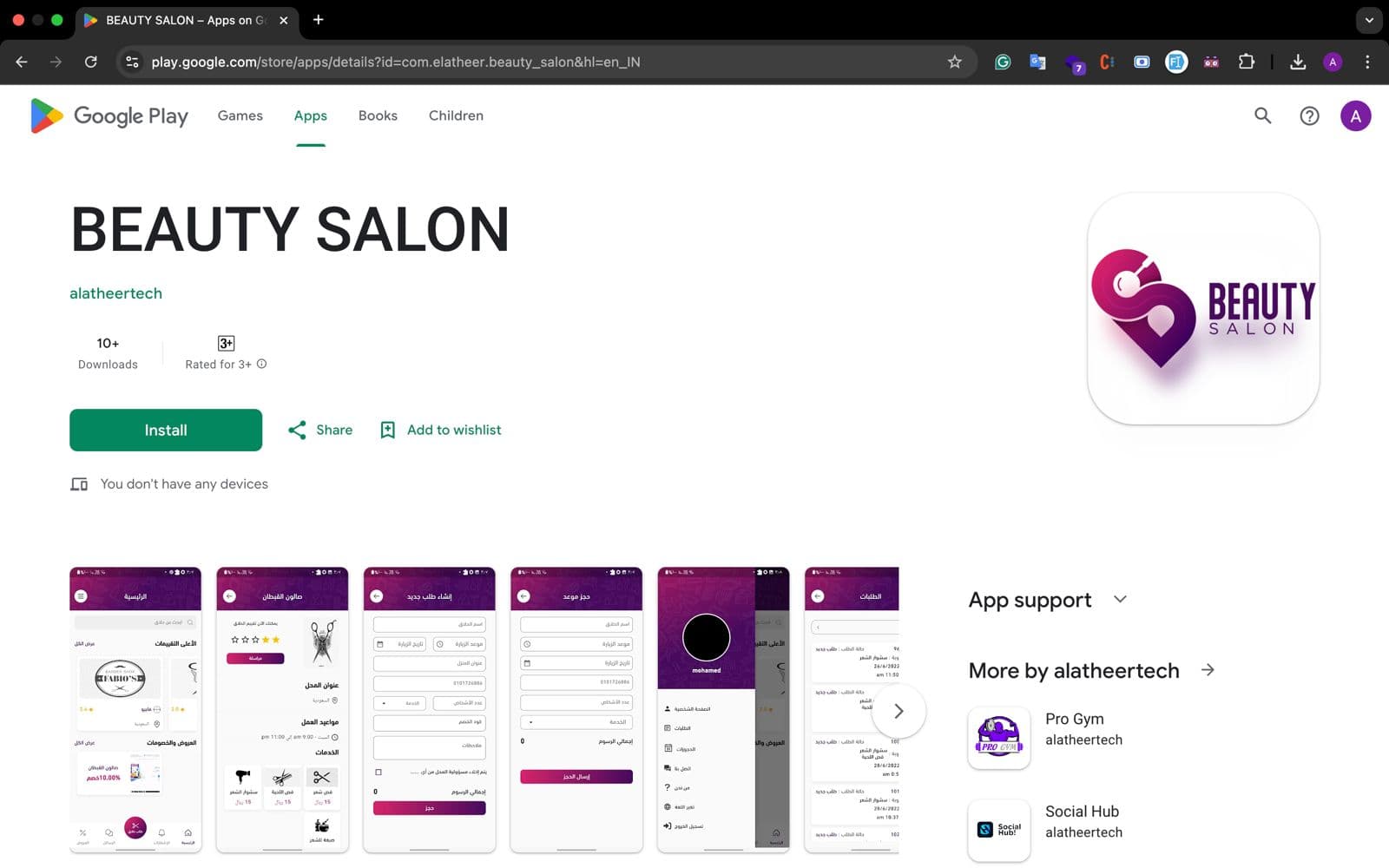The image size is (1389, 868).
Task: Open the alatheertech developer page
Action: pos(115,293)
